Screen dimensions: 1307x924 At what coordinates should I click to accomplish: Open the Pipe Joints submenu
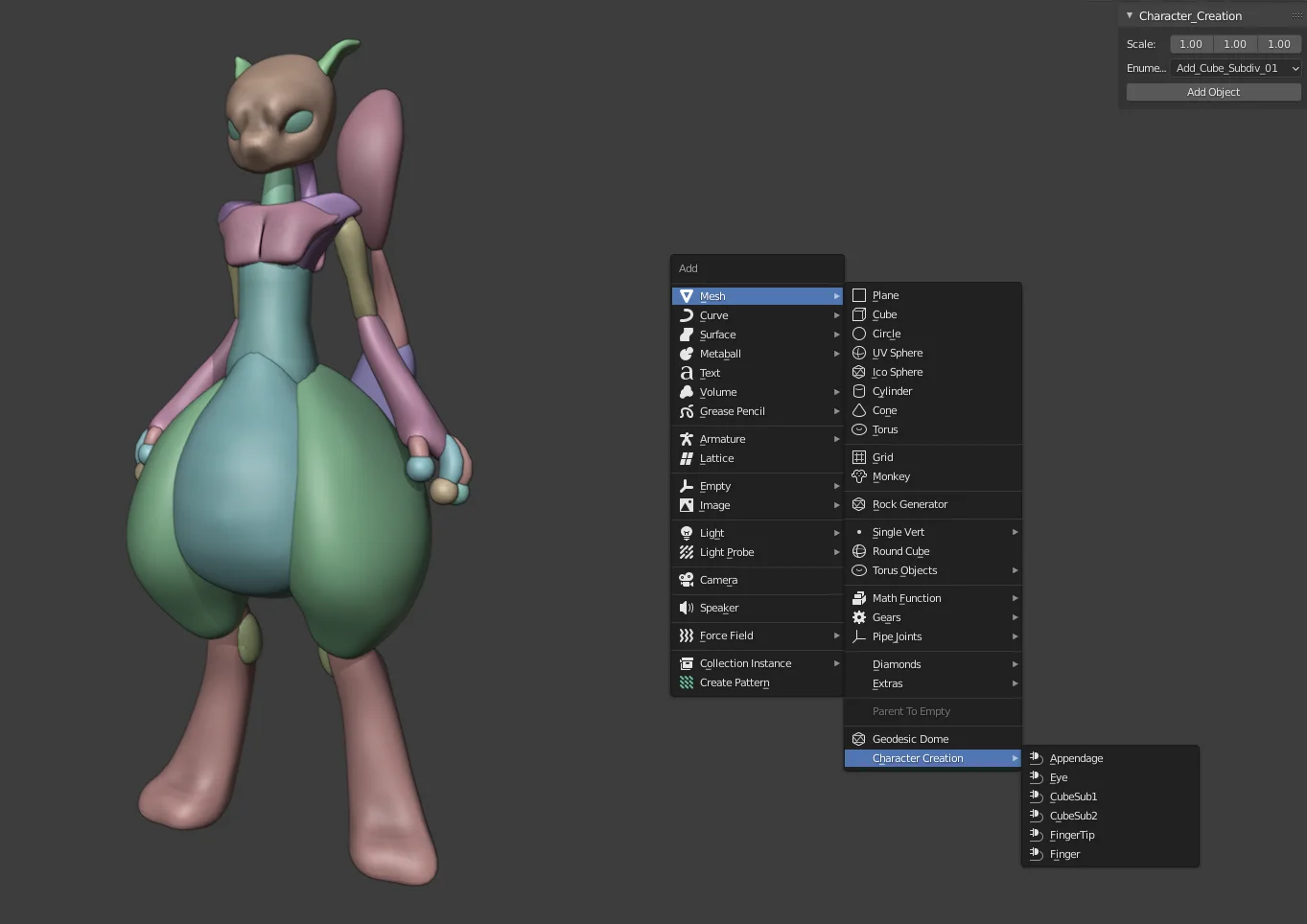click(898, 636)
